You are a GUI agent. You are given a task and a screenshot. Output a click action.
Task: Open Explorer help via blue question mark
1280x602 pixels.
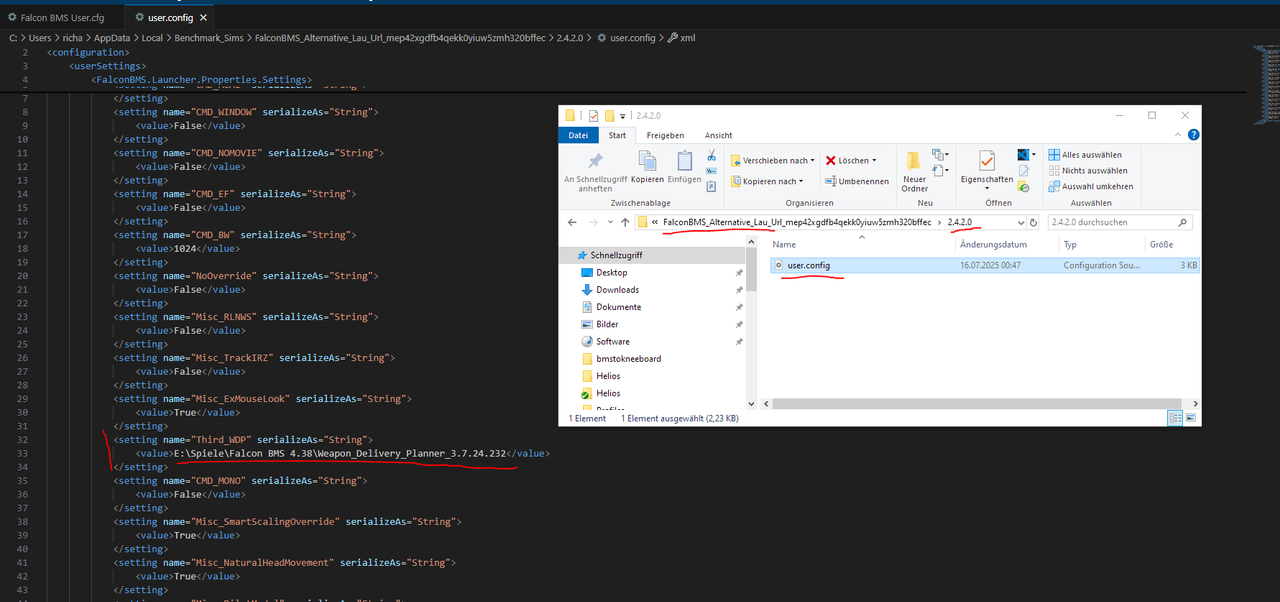click(x=1194, y=135)
